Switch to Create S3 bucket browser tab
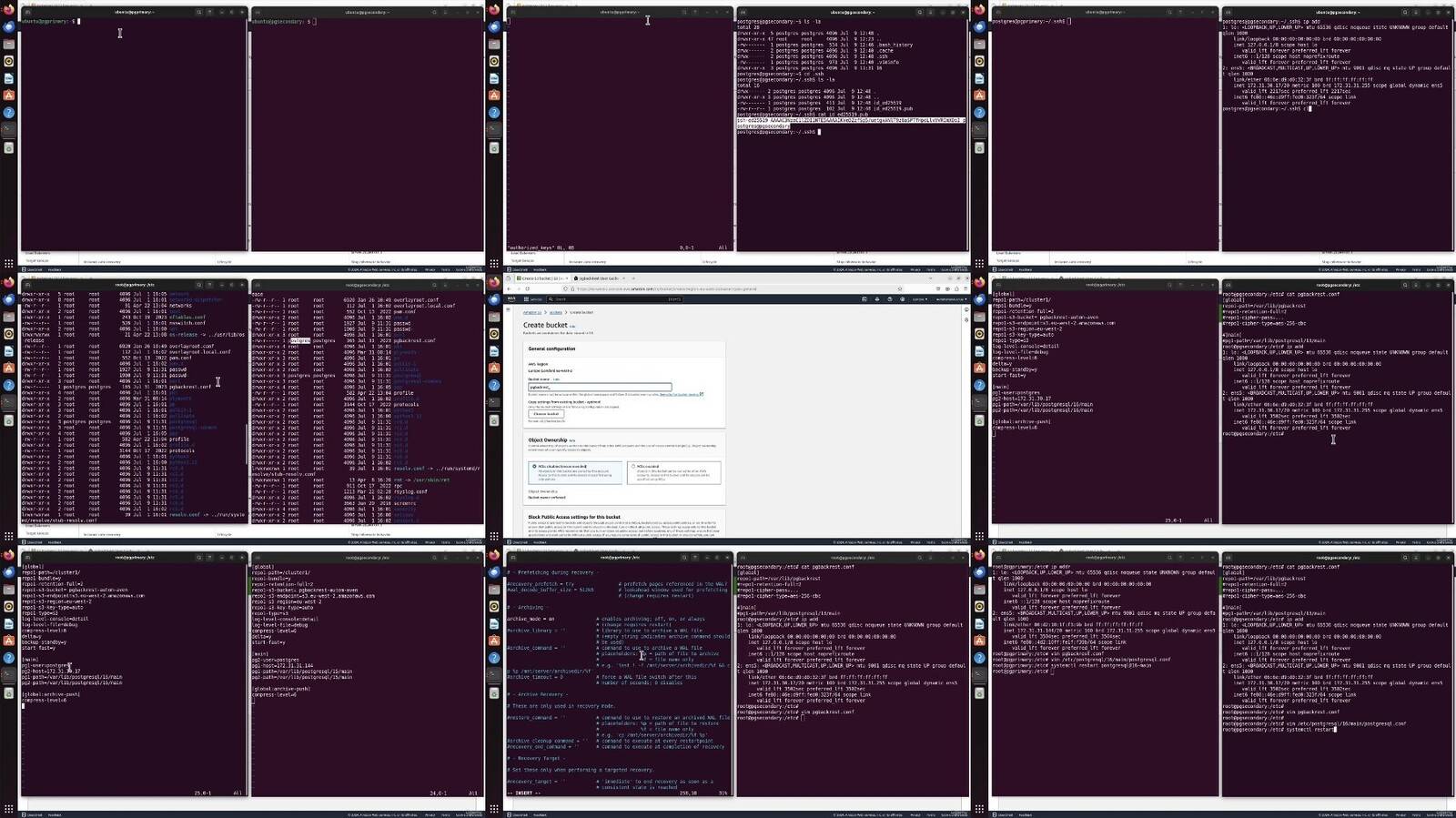 pos(541,278)
